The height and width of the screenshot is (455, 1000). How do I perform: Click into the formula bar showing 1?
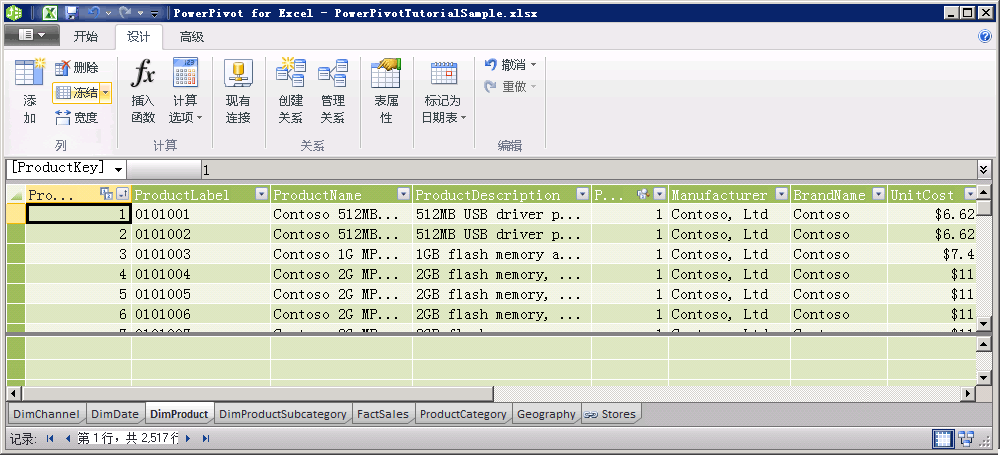pyautogui.click(x=587, y=170)
